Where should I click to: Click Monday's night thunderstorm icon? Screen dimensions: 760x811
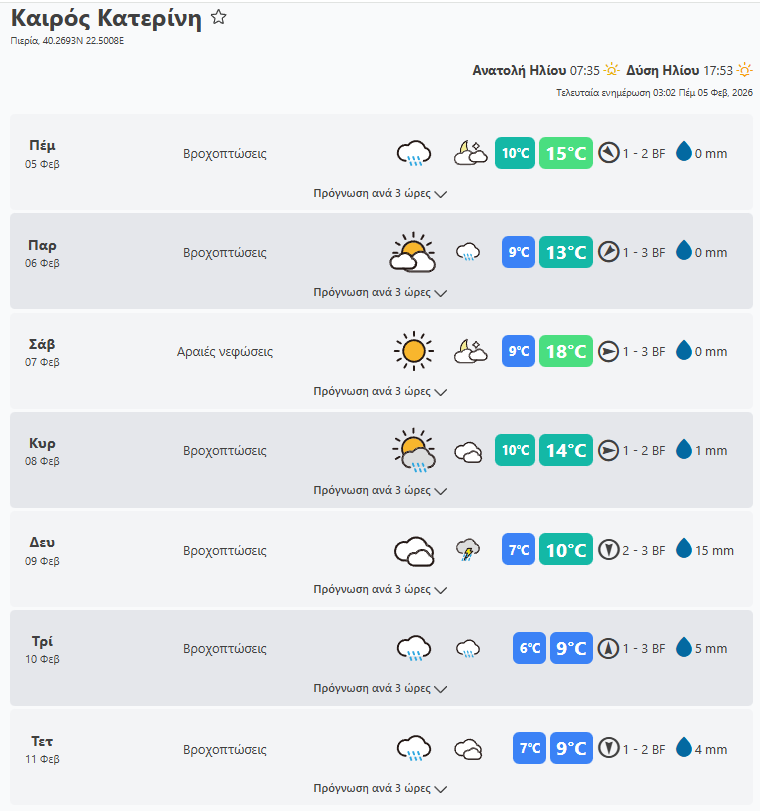coord(468,550)
